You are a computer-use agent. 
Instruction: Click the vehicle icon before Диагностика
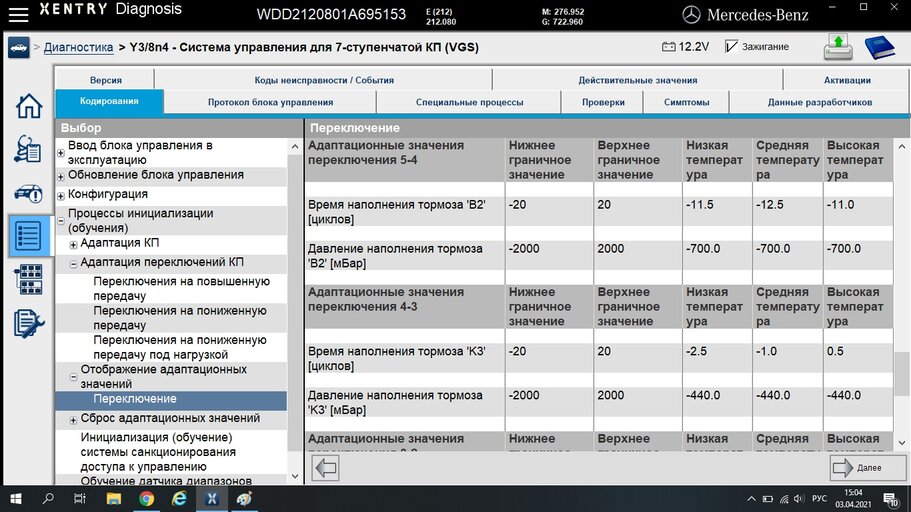(19, 48)
